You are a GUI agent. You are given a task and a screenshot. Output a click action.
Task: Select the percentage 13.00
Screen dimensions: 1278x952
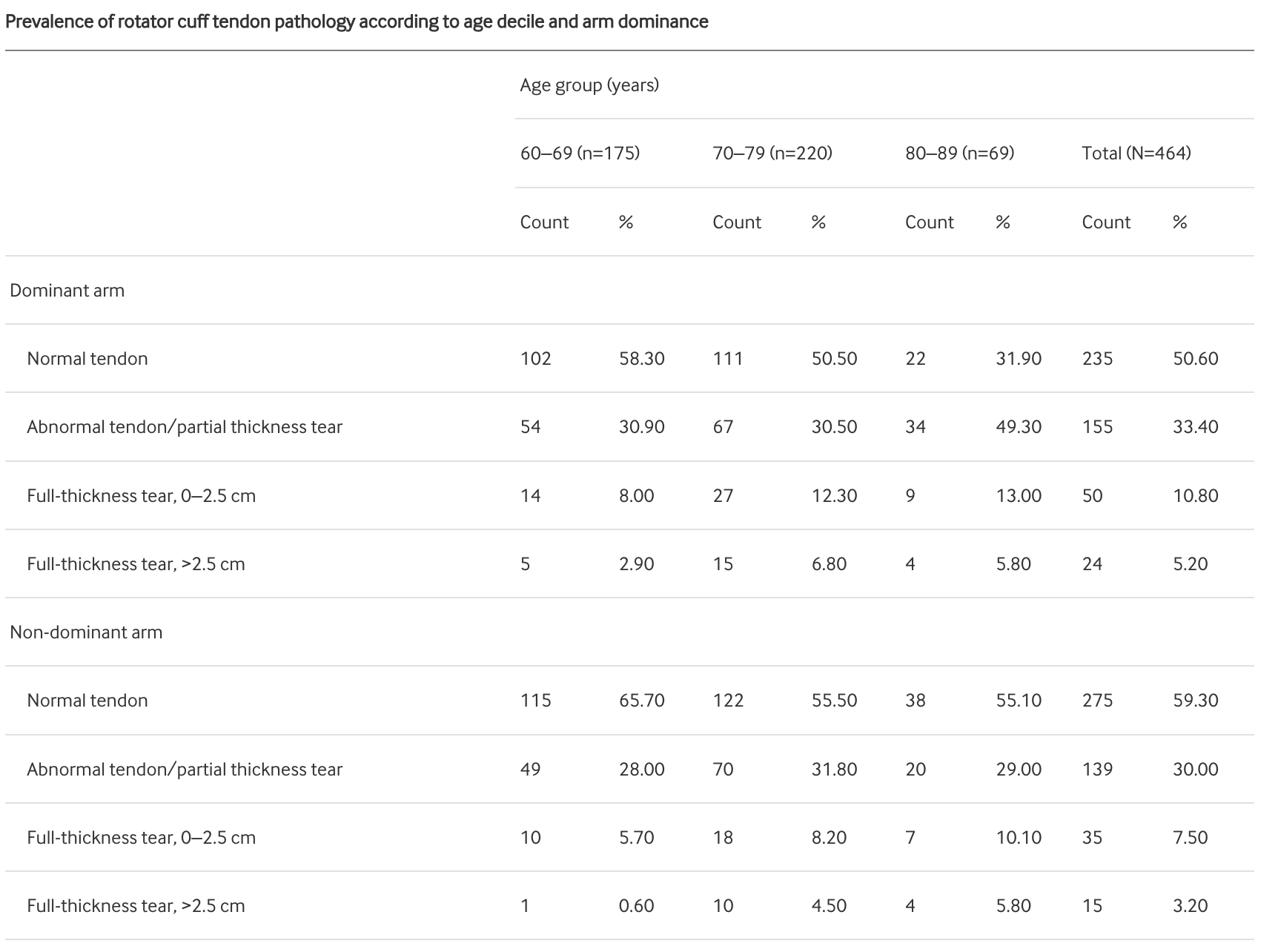pyautogui.click(x=1019, y=496)
